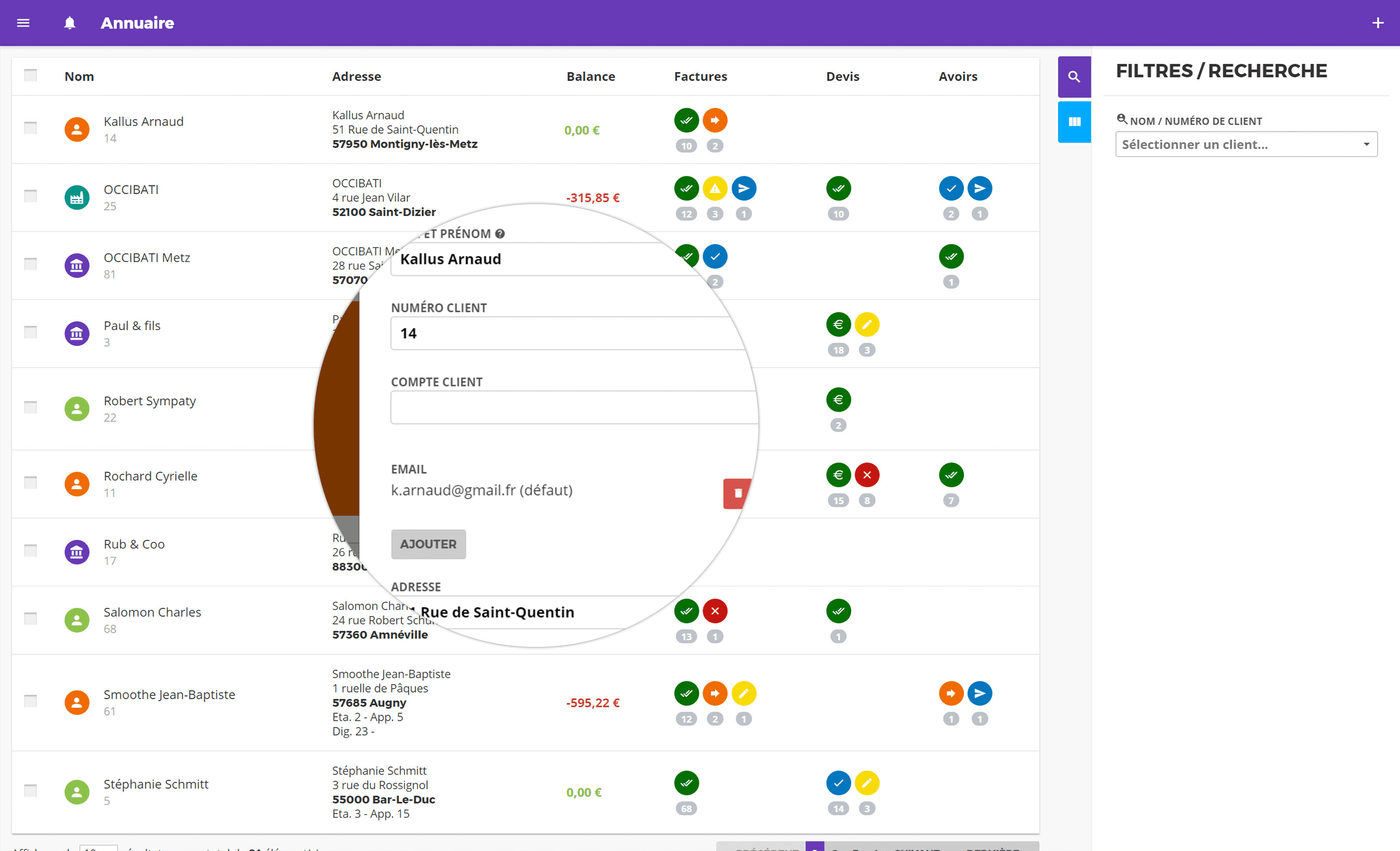This screenshot has width=1400, height=851.
Task: Open the notifications bell
Action: [x=69, y=23]
